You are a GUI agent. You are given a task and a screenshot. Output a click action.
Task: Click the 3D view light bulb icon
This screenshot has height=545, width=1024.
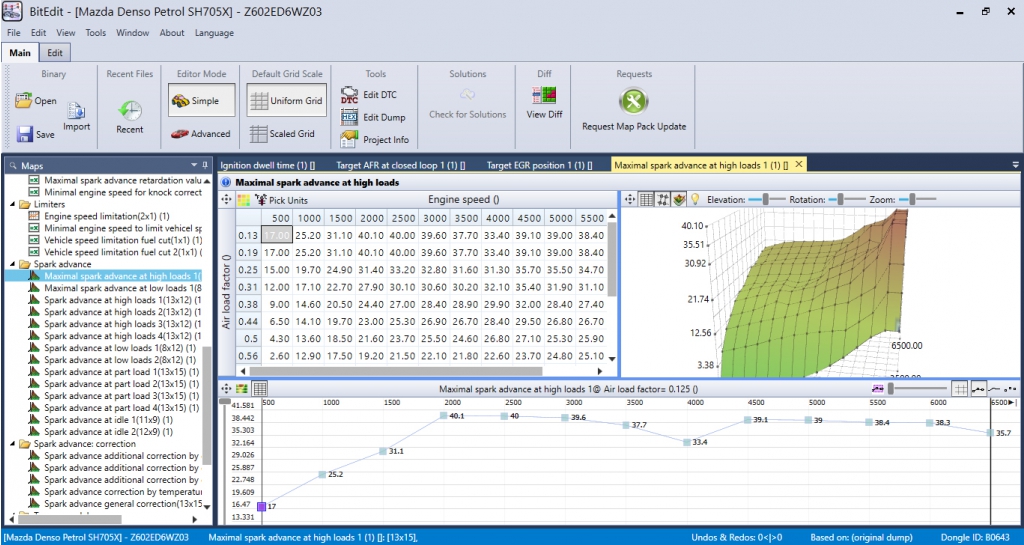(x=696, y=200)
